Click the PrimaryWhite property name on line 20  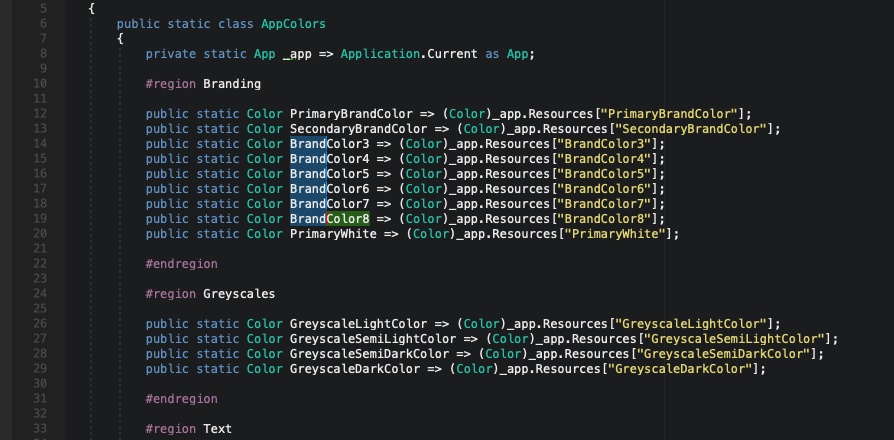point(333,234)
